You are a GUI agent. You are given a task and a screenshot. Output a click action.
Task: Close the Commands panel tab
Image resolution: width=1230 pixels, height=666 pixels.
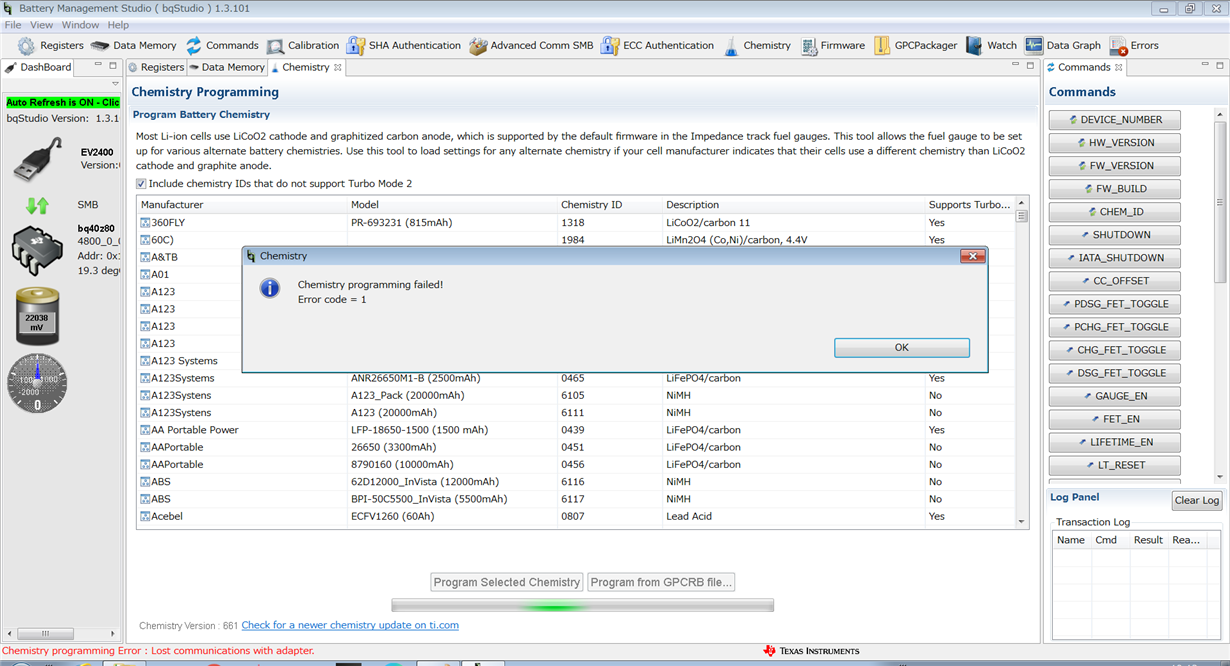[x=1119, y=67]
